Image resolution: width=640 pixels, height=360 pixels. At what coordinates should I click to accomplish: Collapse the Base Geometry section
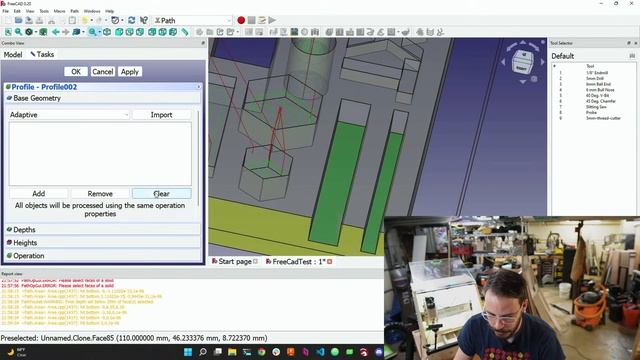pyautogui.click(x=103, y=98)
